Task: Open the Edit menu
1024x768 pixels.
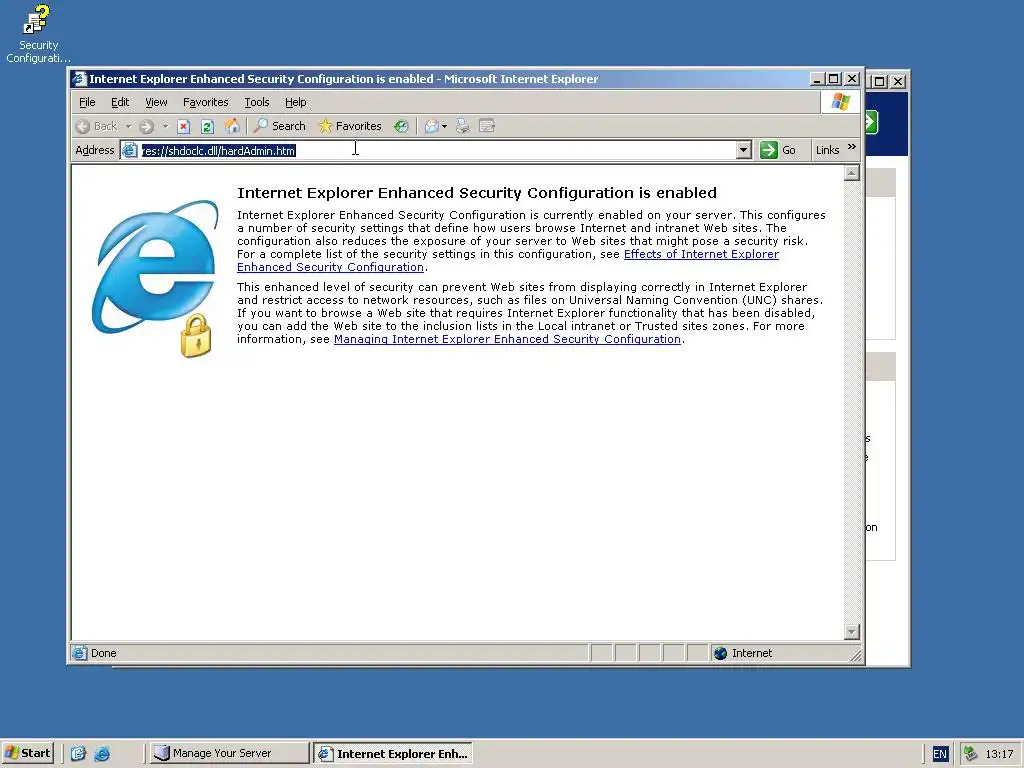Action: point(120,102)
